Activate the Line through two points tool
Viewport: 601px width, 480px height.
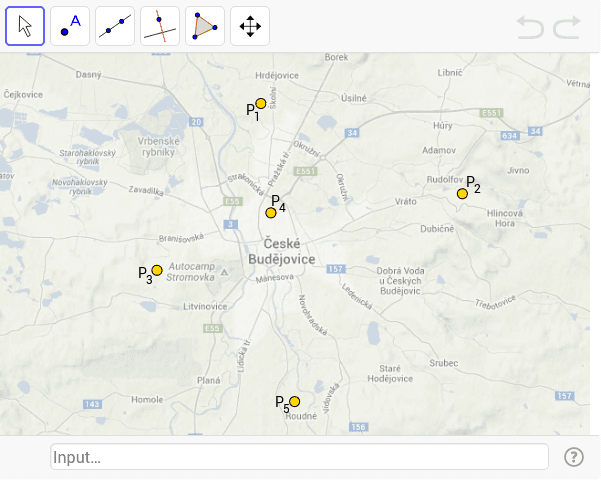coord(115,26)
